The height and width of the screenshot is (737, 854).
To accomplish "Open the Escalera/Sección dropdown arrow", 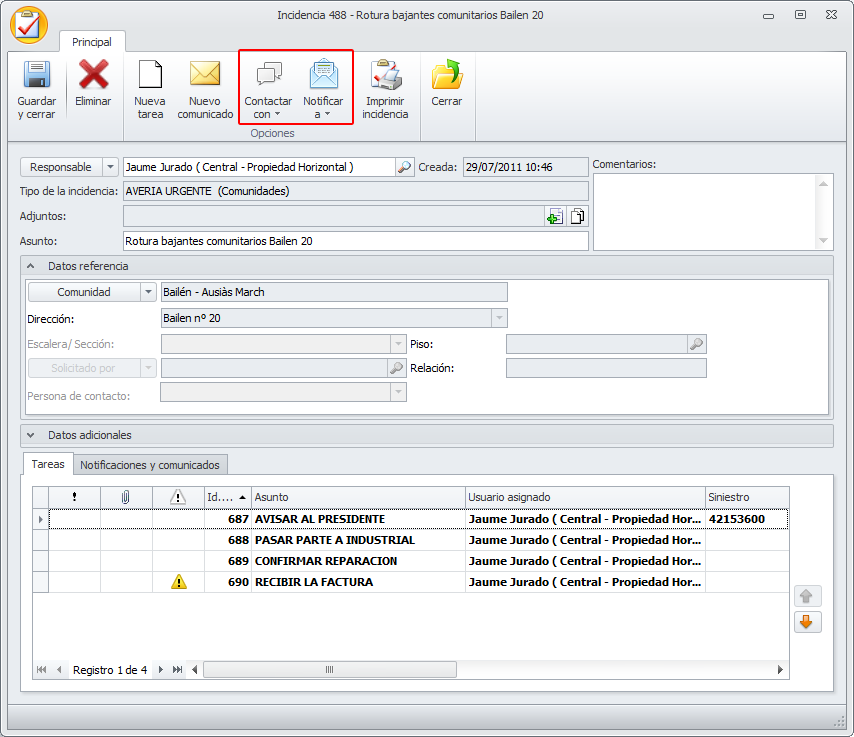I will tap(398, 344).
